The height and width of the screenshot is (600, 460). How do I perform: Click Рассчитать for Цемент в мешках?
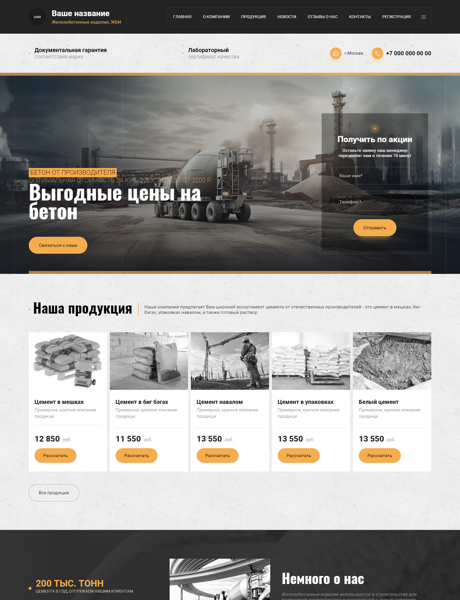(x=55, y=456)
